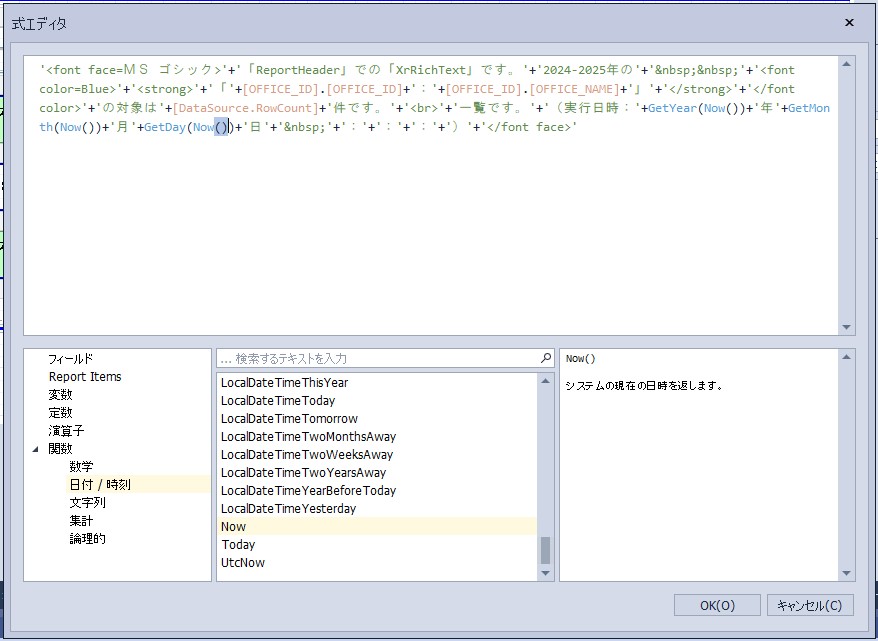Choose the 文字列 function category

pyautogui.click(x=87, y=502)
